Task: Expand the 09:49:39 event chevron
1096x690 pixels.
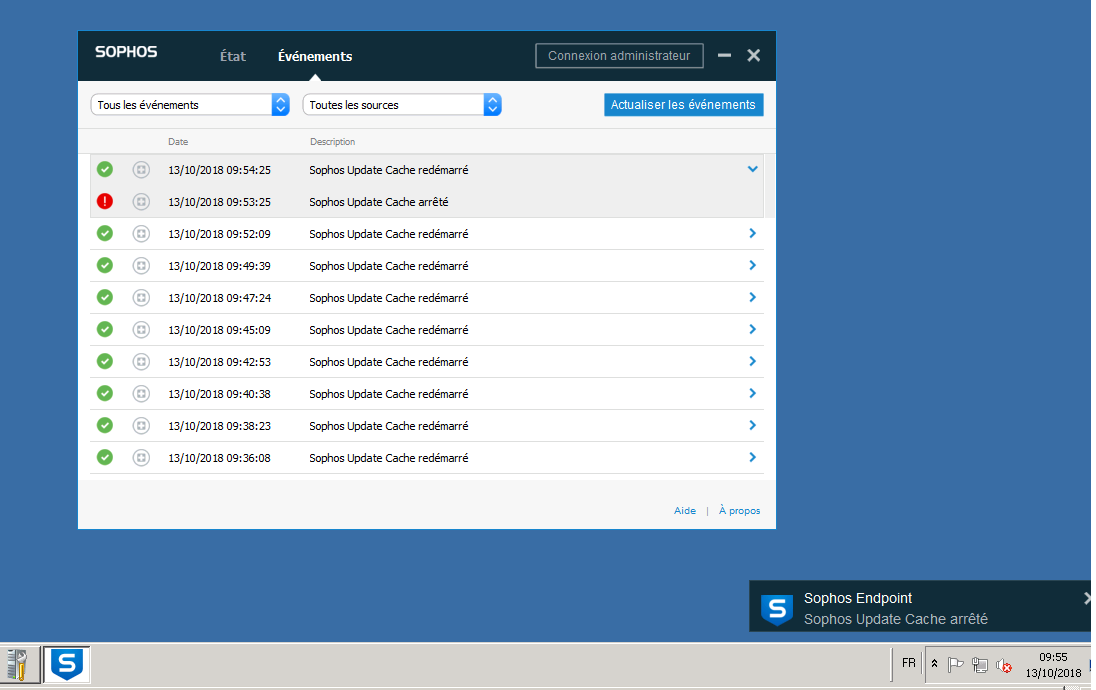Action: click(x=753, y=266)
